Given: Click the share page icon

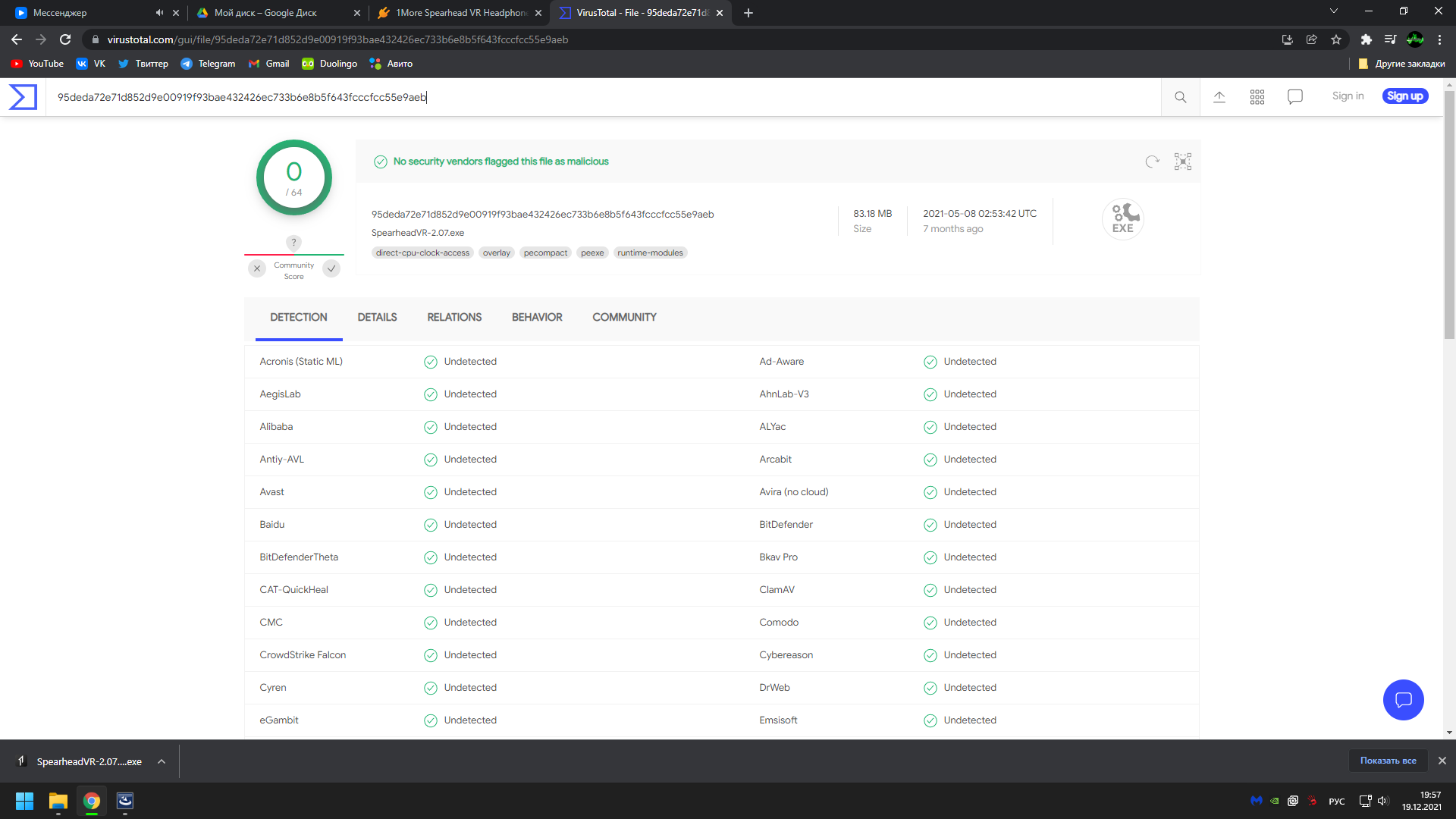Looking at the screenshot, I should click(x=1312, y=39).
